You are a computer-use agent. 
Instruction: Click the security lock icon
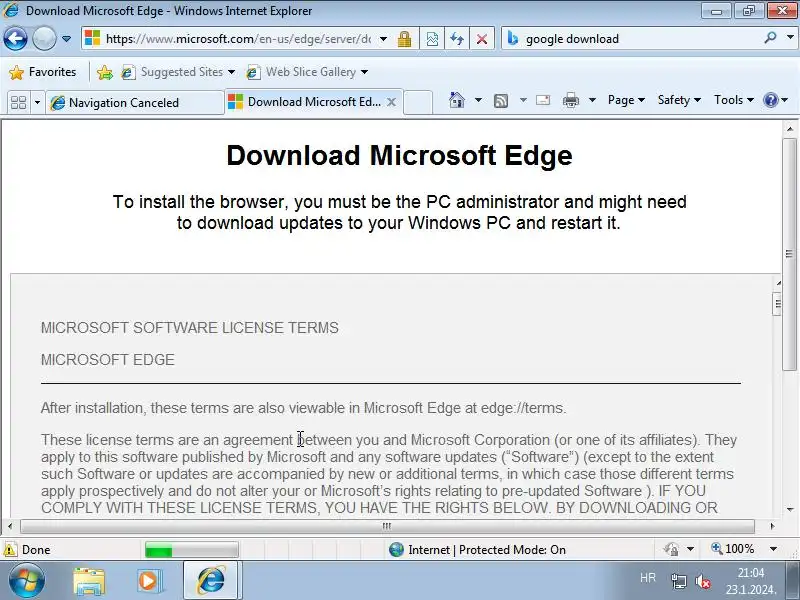(x=404, y=39)
